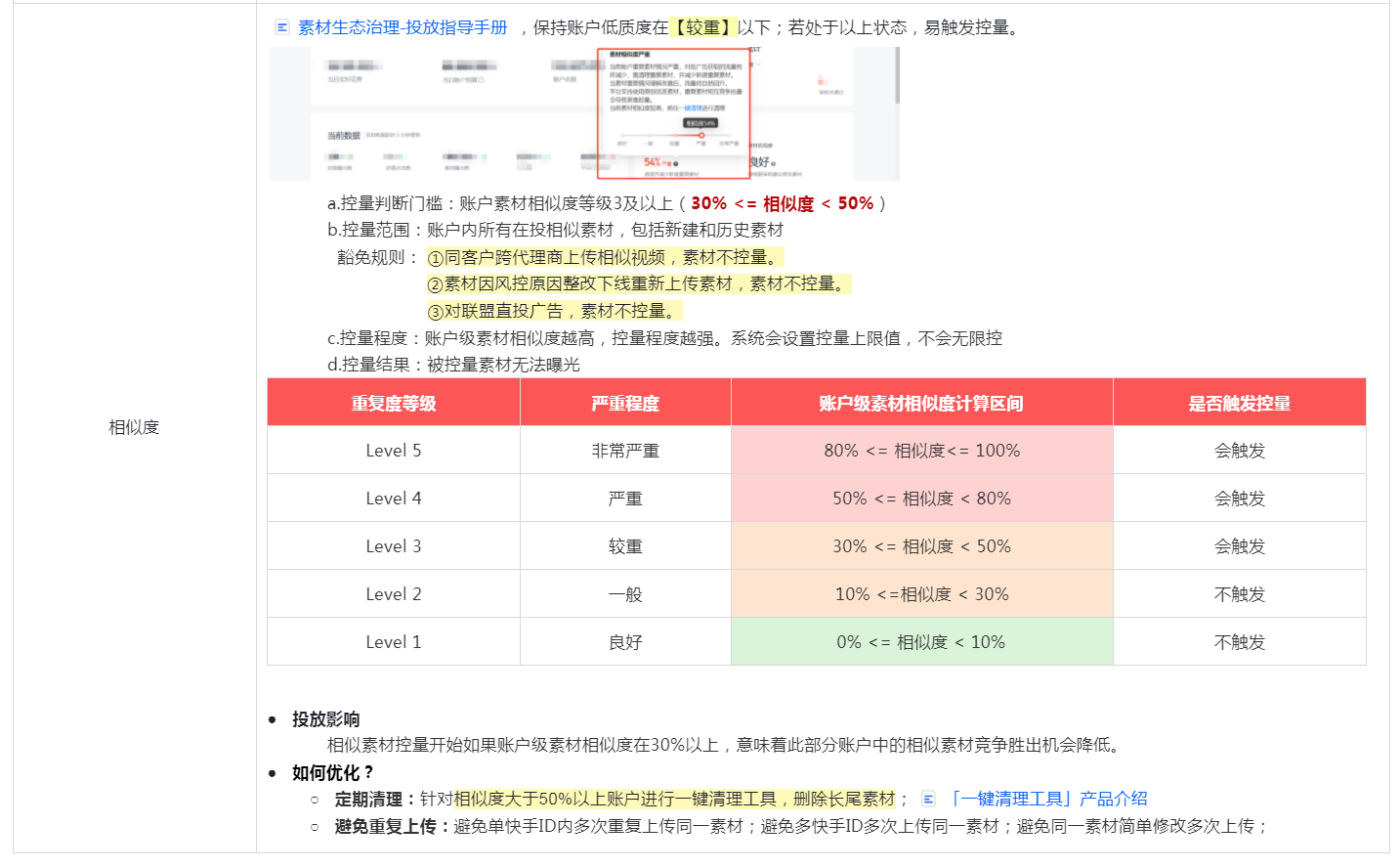Click the icon next to 当日账户预算
Image resolution: width=1400 pixels, height=868 pixels.
(482, 79)
